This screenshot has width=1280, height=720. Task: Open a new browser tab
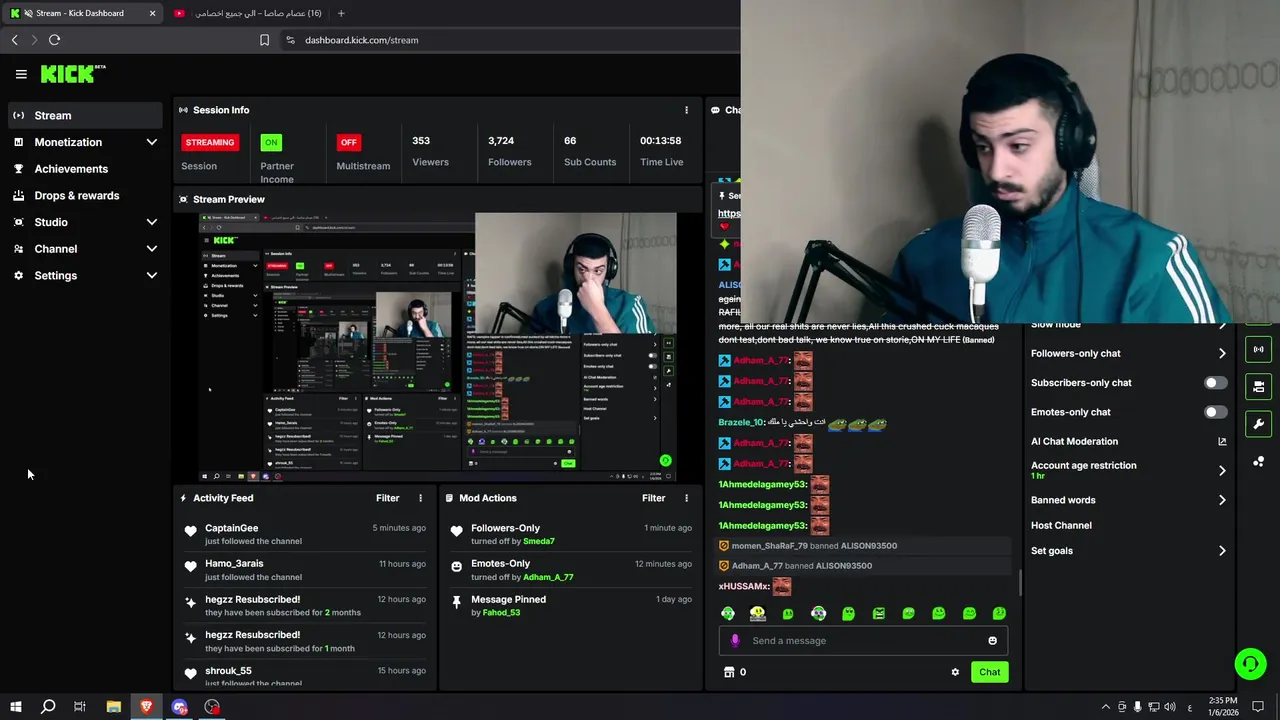[x=341, y=13]
